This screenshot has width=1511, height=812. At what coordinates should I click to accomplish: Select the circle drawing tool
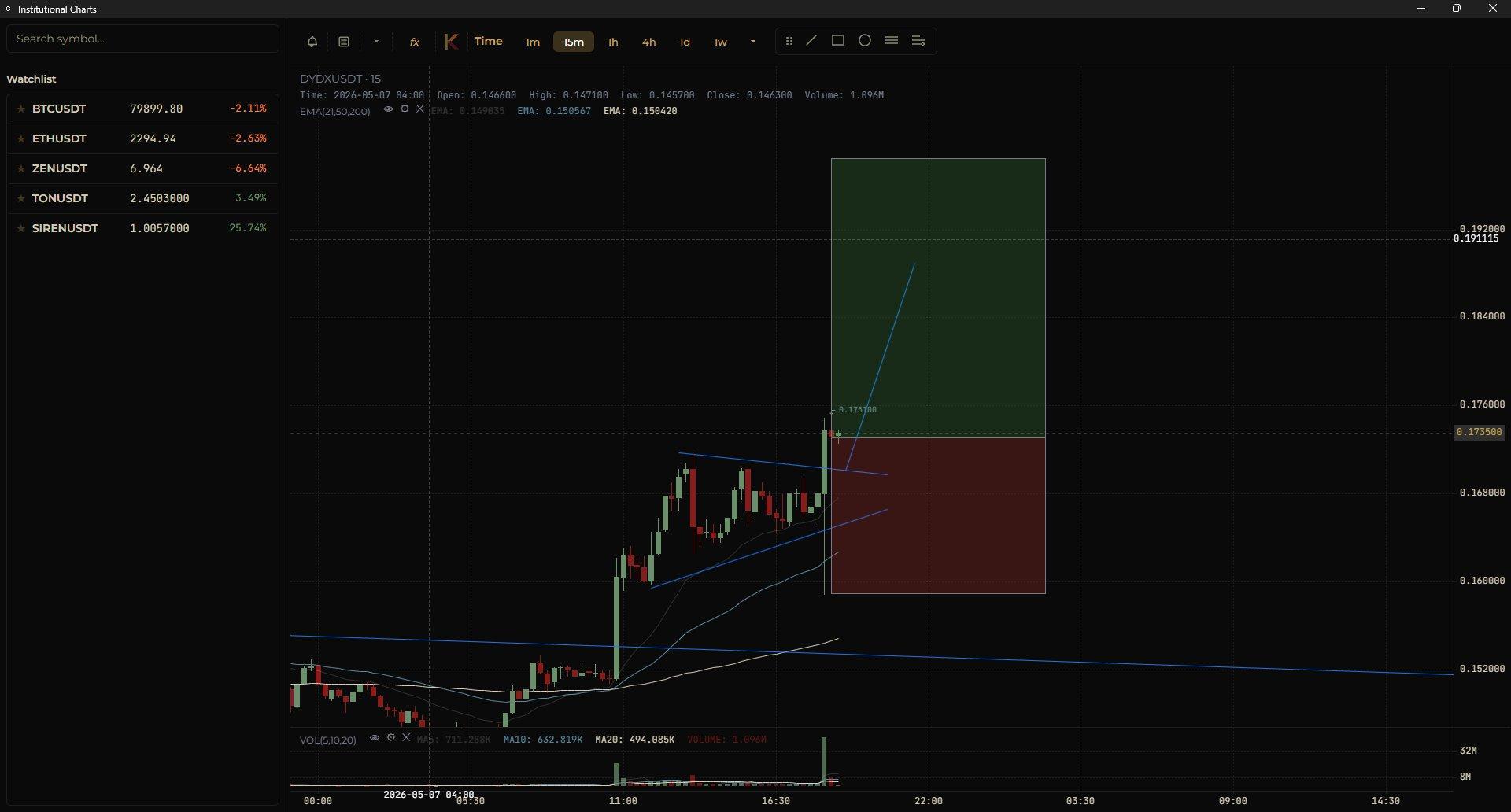point(865,40)
